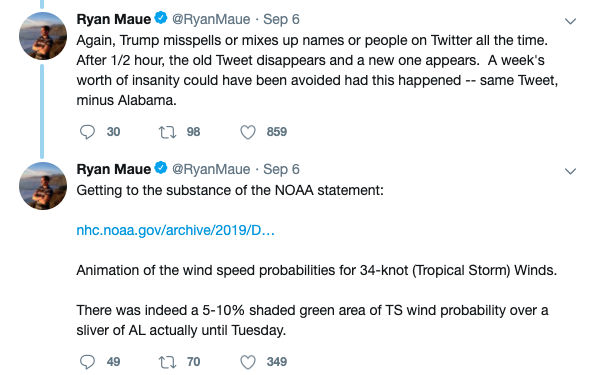The width and height of the screenshot is (598, 375).
Task: Click @RyanMaue handle in second tweet
Action: pos(211,169)
